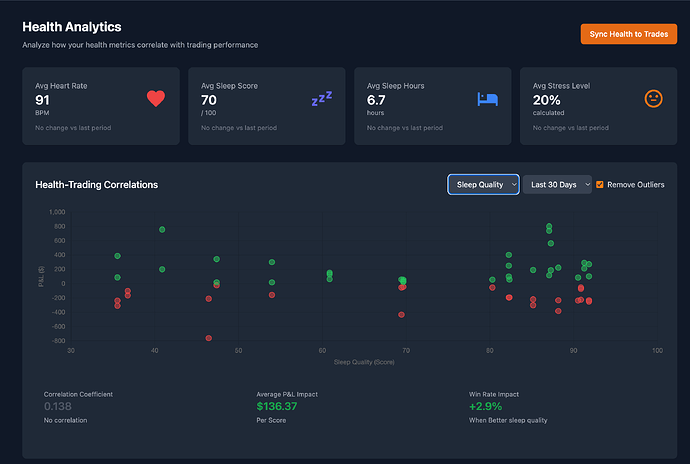Click the red heart rate icon

155,98
